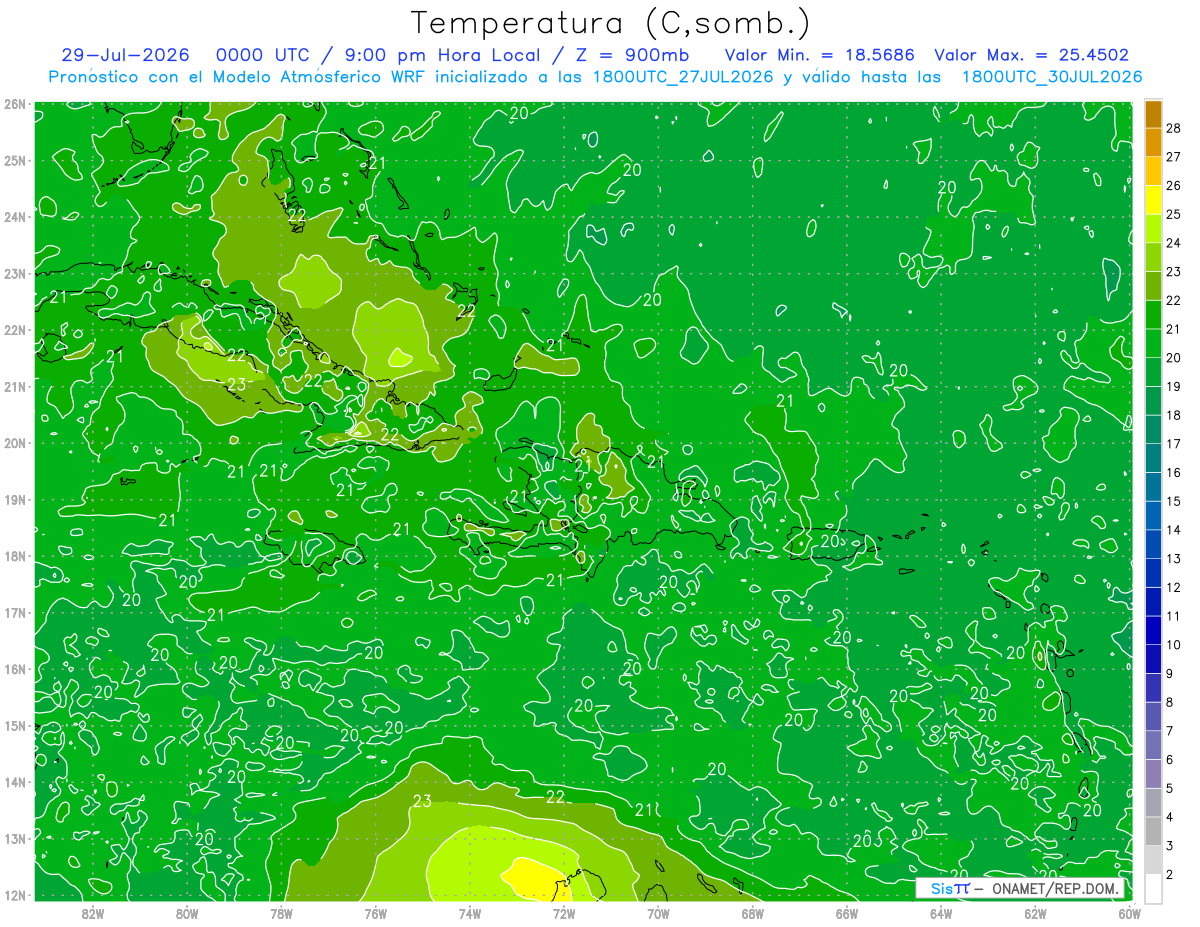Viewport: 1200px width, 927px height.
Task: Pick the dark blue colorbar swatch between 10 and 11
Action: pos(1153,630)
